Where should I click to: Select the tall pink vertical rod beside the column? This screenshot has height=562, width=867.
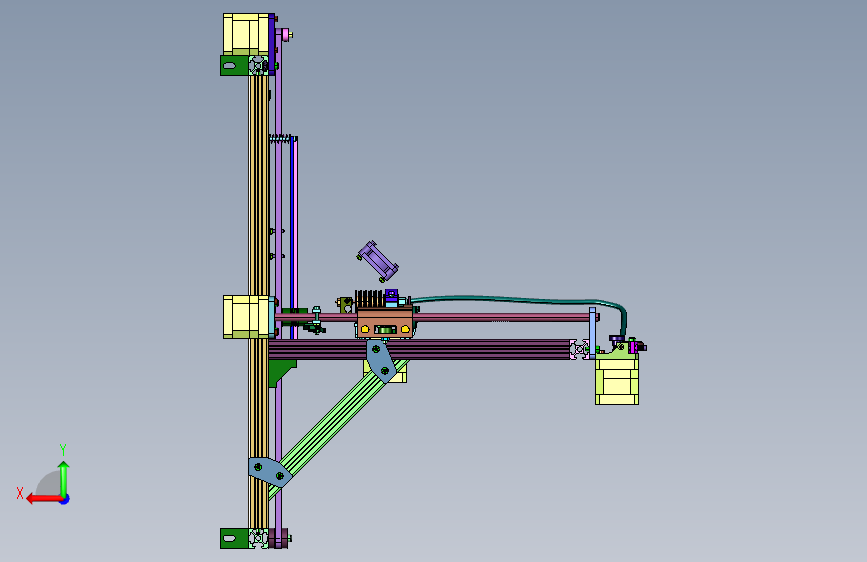295,238
